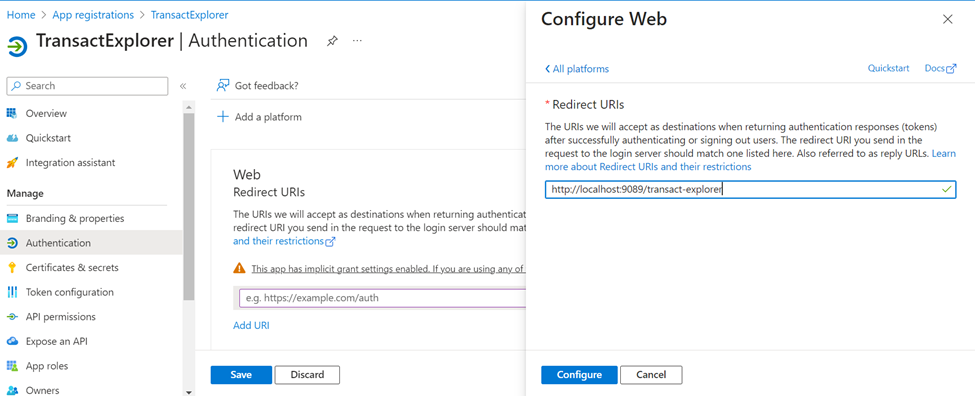The height and width of the screenshot is (396, 975).
Task: Click the Certificates & secrets key icon
Action: (x=12, y=267)
